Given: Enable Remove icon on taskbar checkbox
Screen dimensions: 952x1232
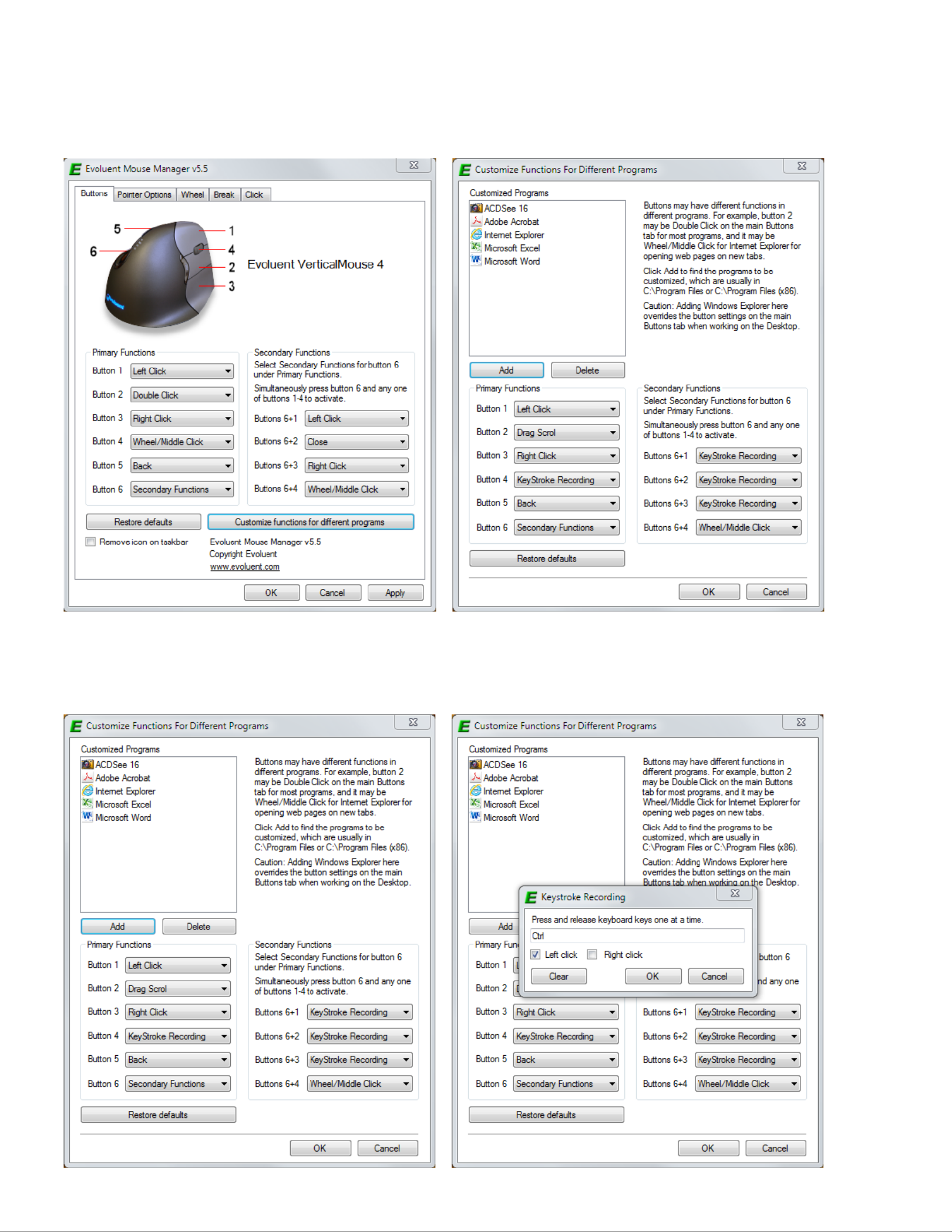Looking at the screenshot, I should pyautogui.click(x=90, y=541).
